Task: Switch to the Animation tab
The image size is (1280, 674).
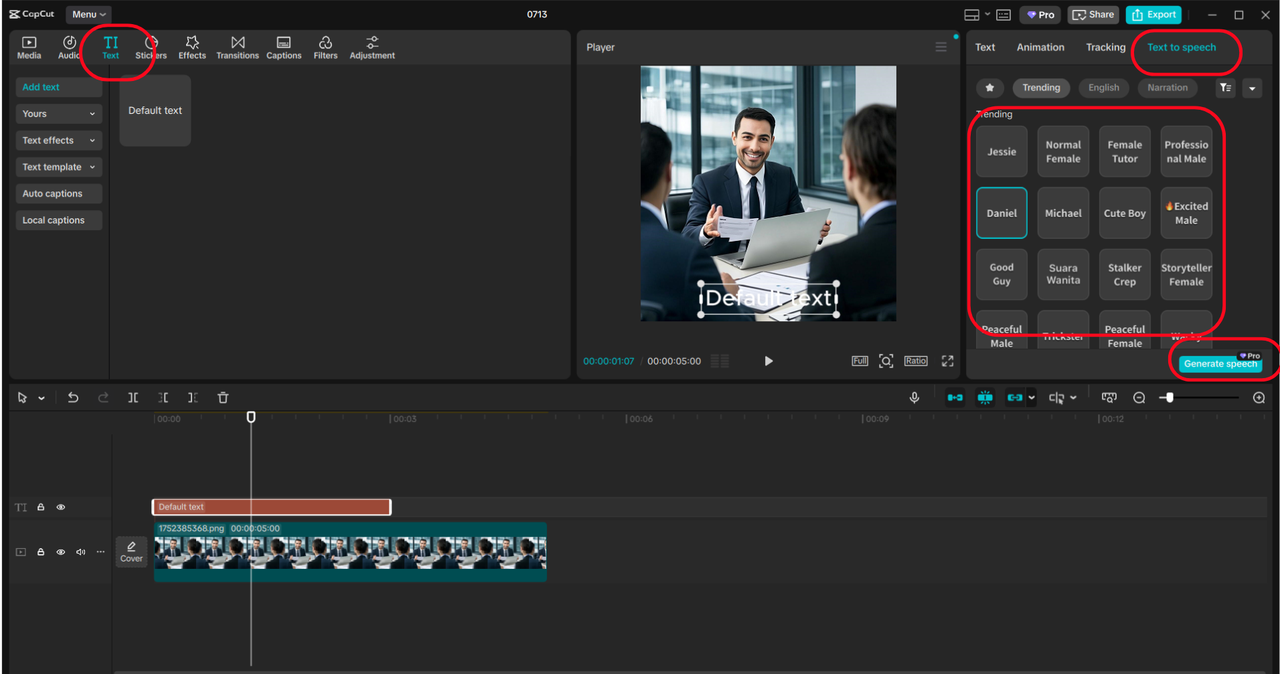Action: tap(1040, 47)
